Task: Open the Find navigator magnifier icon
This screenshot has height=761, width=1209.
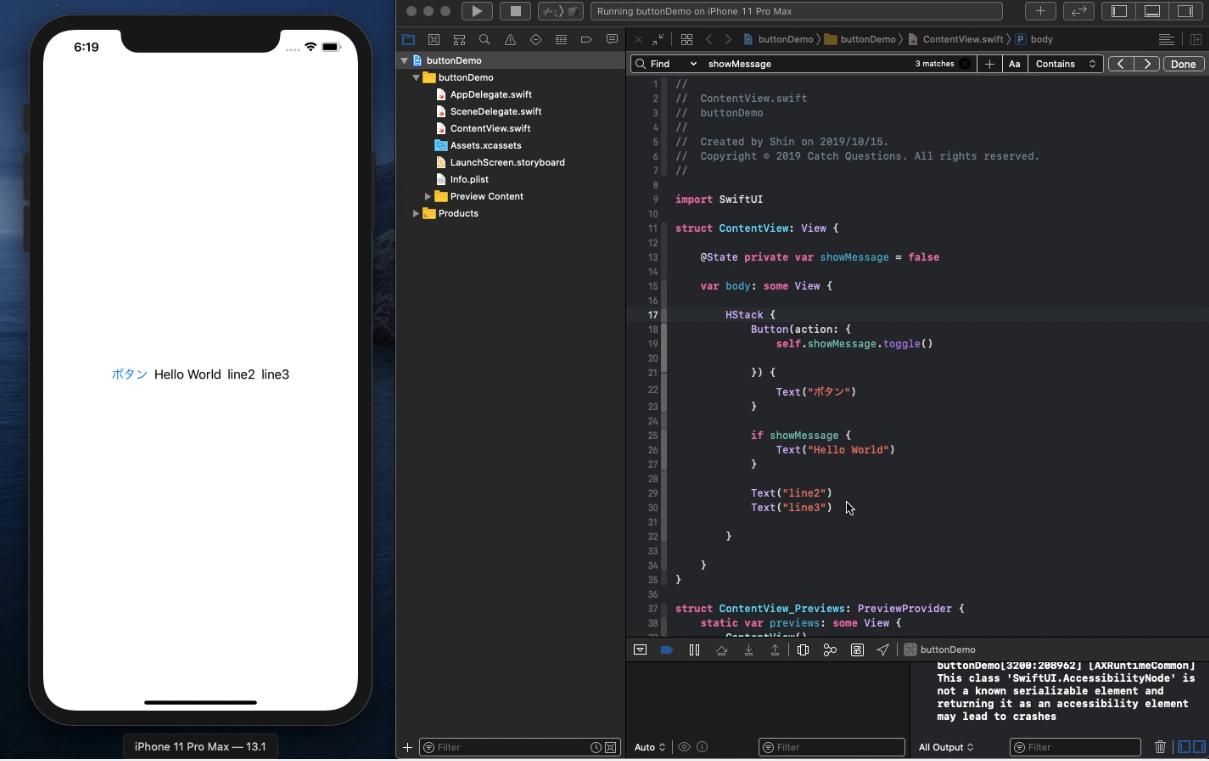Action: (484, 40)
